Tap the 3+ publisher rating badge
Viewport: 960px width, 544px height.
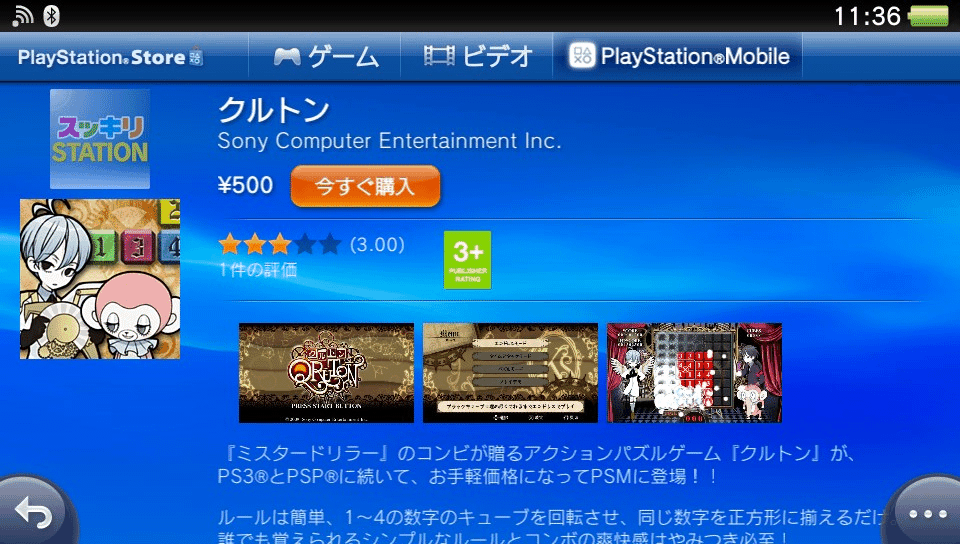point(467,260)
